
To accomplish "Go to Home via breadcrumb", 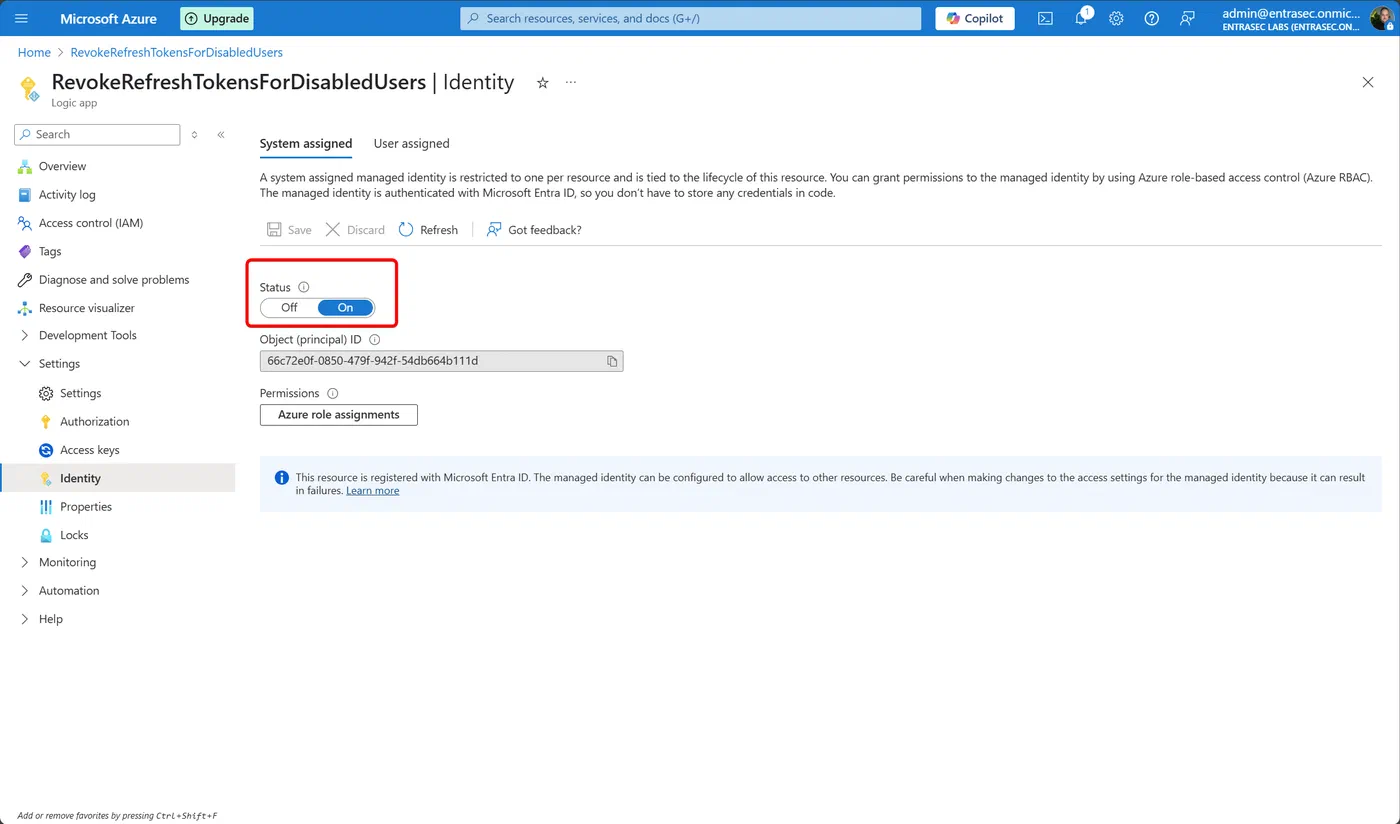I will [x=34, y=52].
